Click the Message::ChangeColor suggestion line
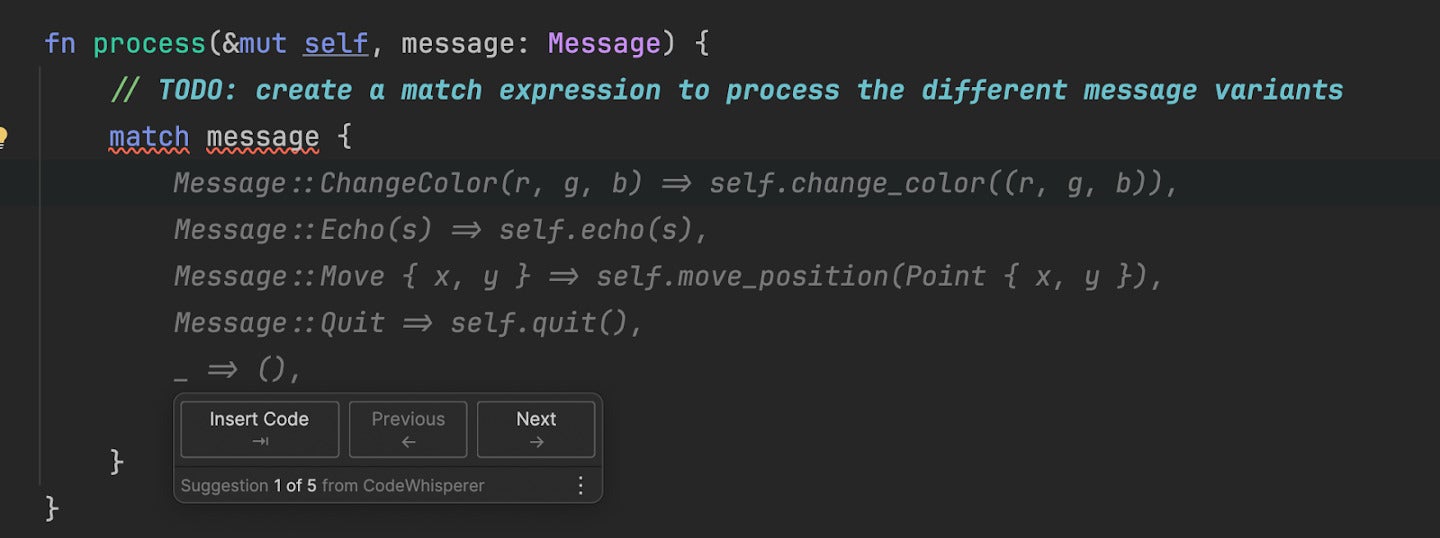This screenshot has height=538, width=1440. click(676, 184)
